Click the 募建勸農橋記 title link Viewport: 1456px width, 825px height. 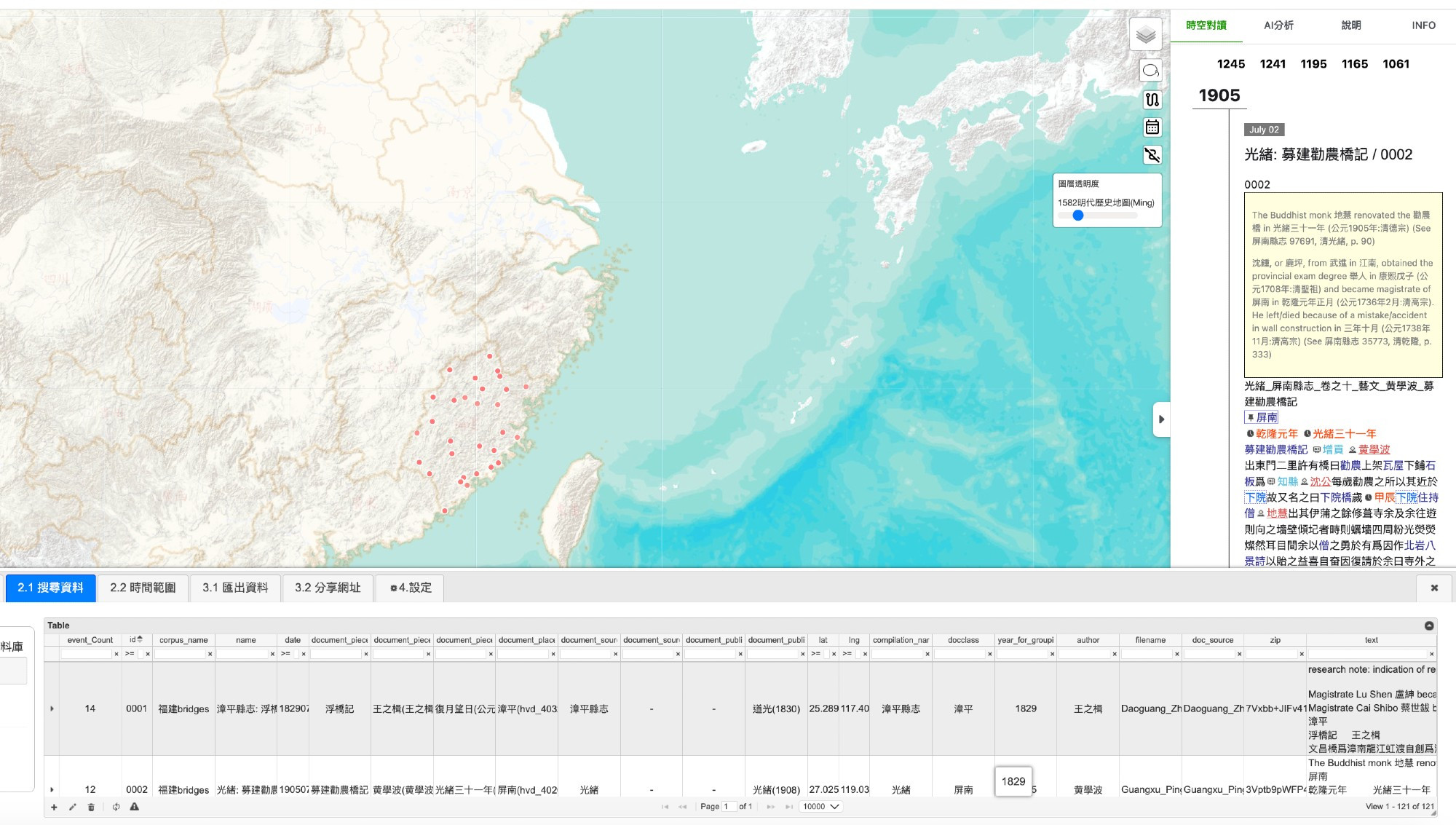(x=1275, y=450)
